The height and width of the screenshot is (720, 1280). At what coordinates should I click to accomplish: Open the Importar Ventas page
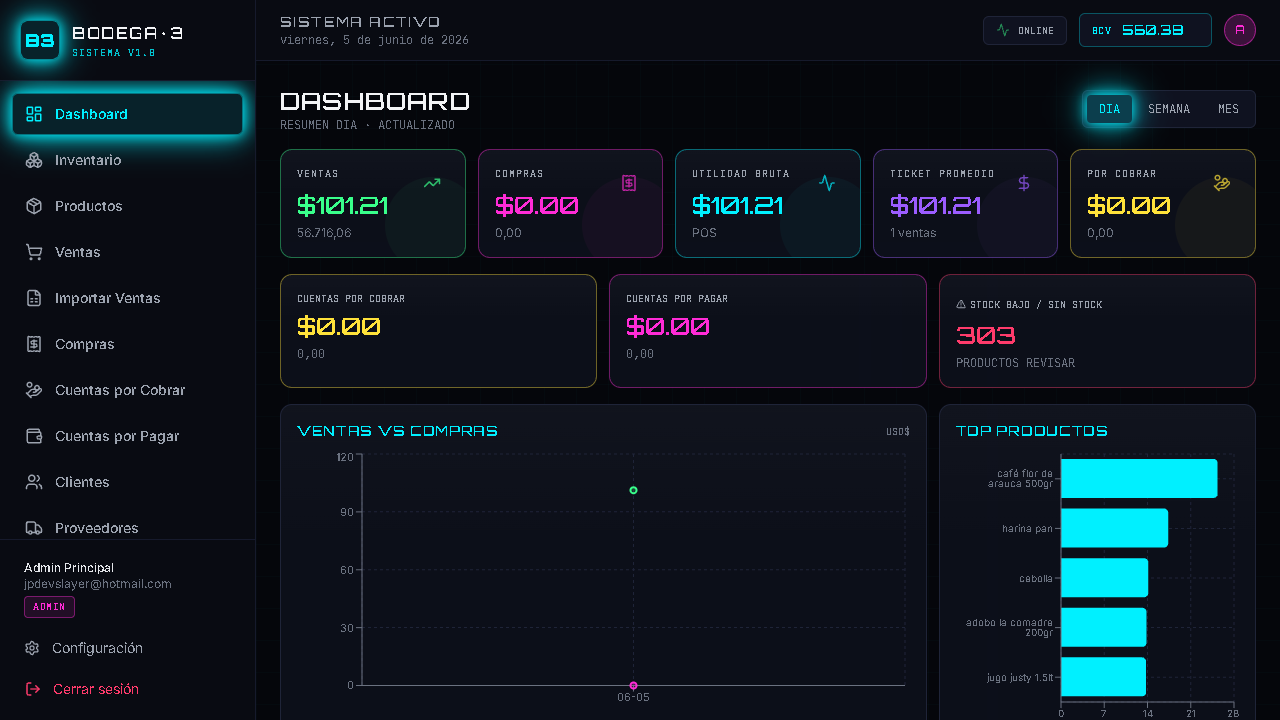click(127, 298)
